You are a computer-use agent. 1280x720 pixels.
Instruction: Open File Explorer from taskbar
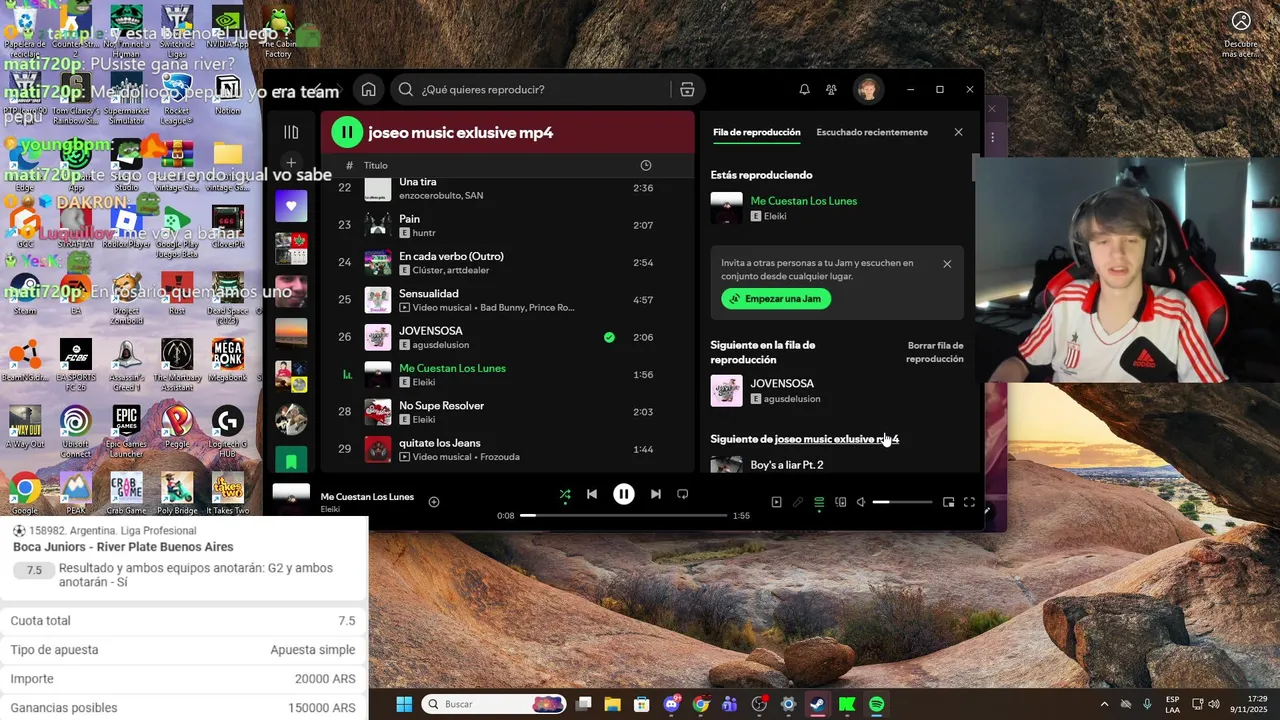pos(613,704)
